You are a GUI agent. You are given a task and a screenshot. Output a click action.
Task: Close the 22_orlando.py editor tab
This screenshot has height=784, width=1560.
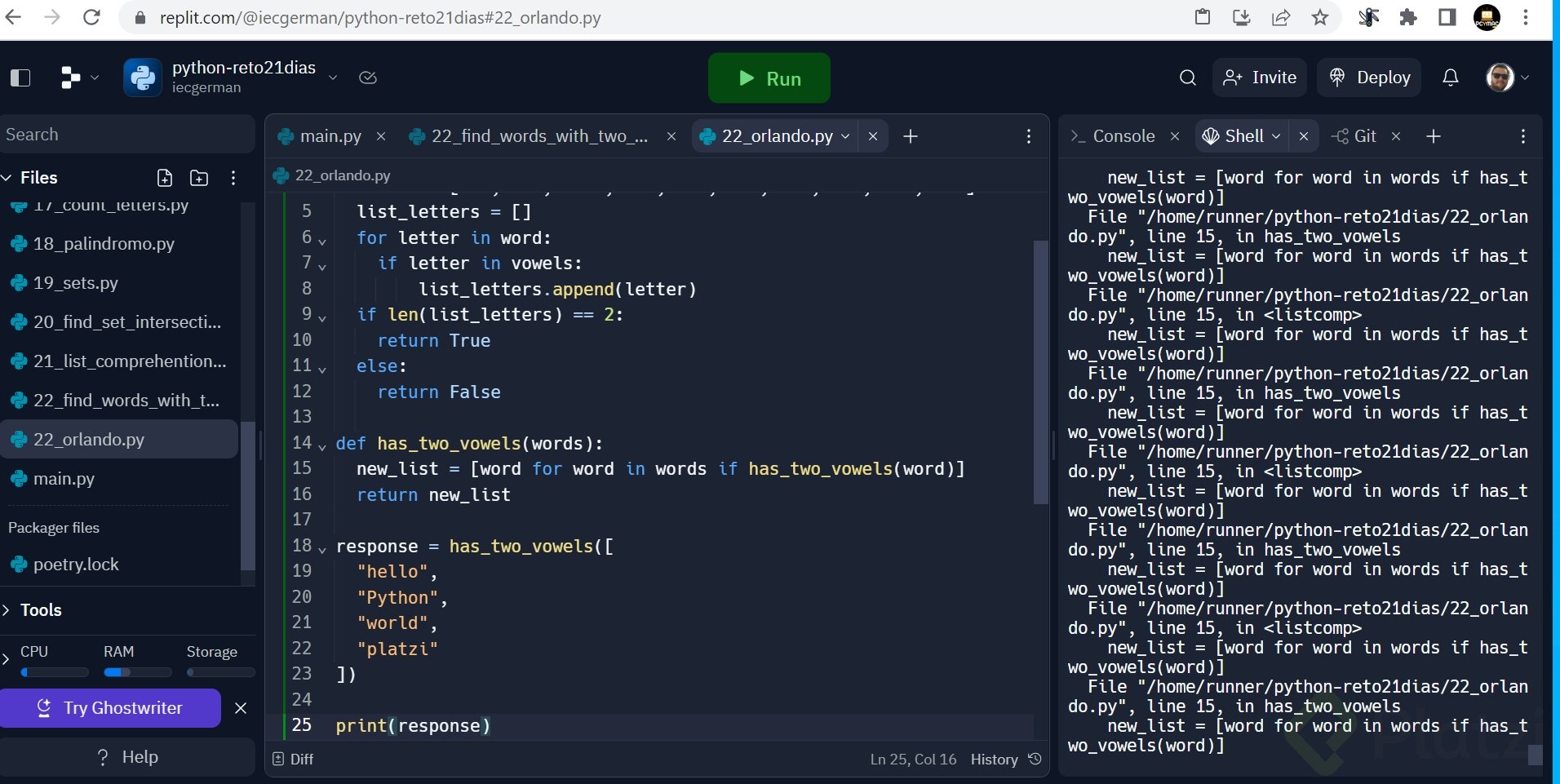coord(873,136)
